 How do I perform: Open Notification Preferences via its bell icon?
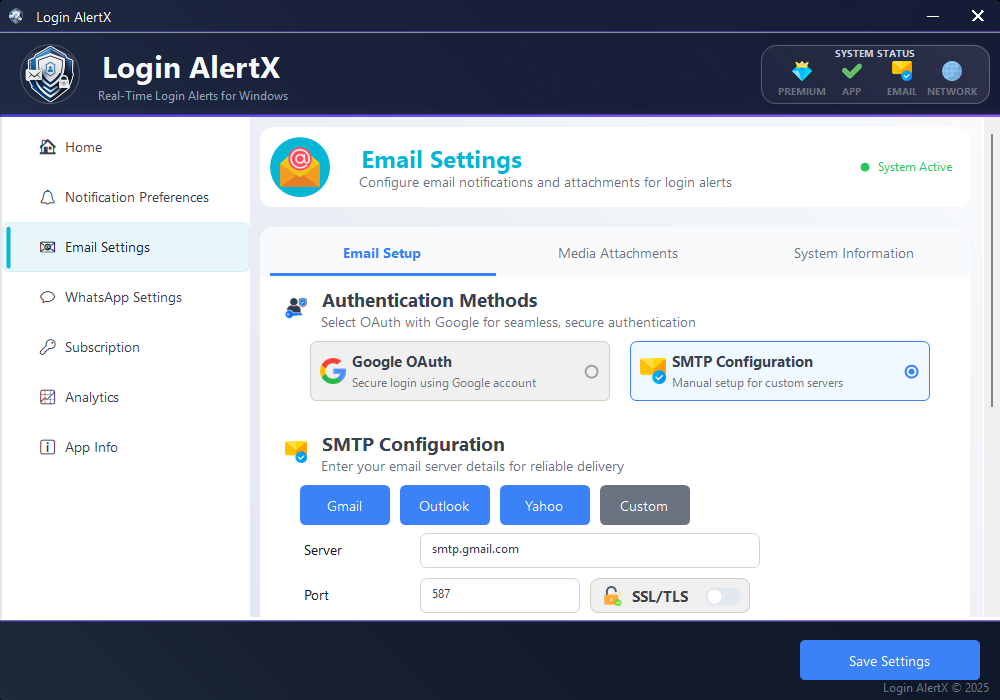[47, 197]
